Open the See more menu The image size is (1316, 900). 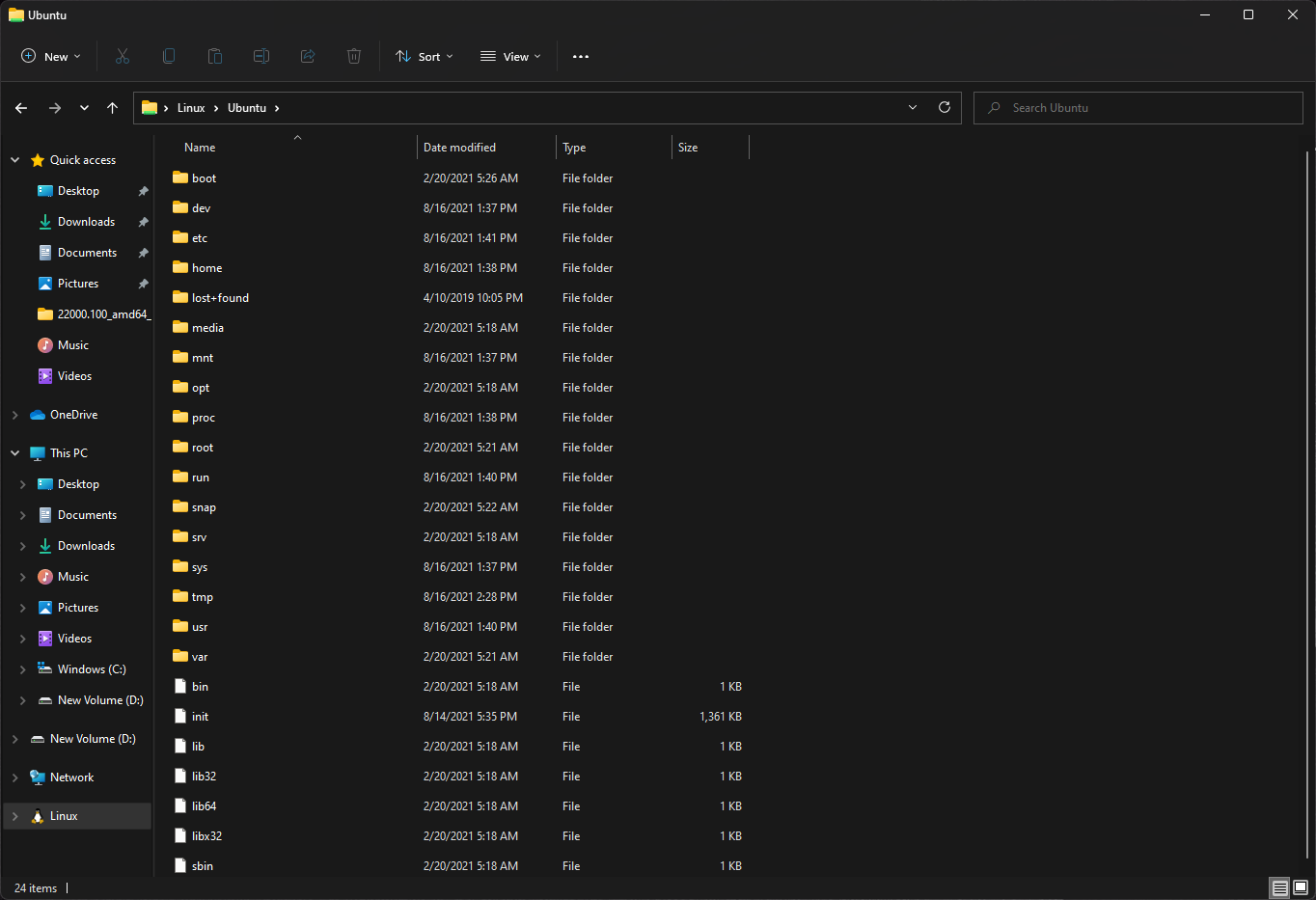[580, 56]
